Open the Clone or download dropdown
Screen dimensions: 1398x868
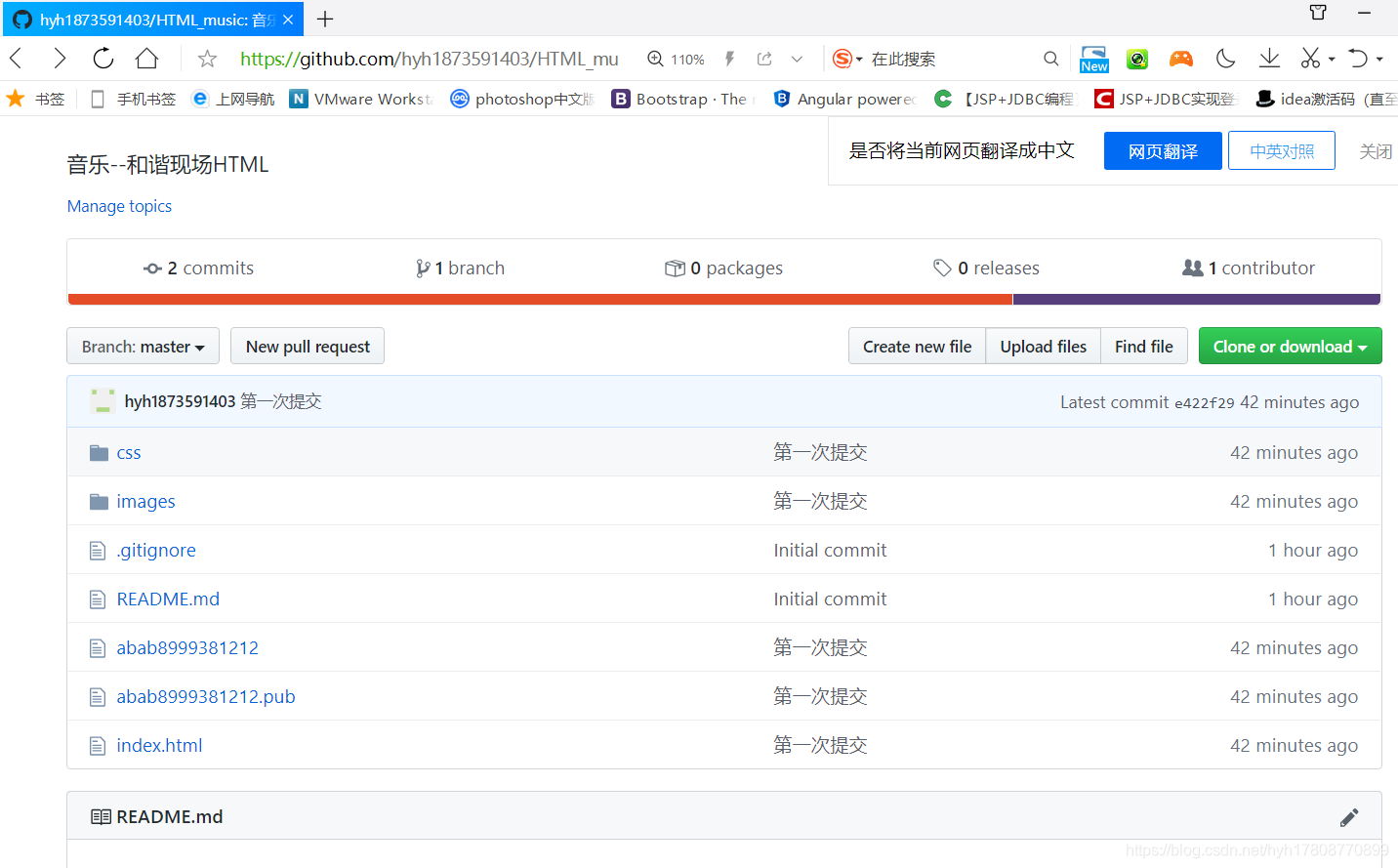pyautogui.click(x=1290, y=347)
